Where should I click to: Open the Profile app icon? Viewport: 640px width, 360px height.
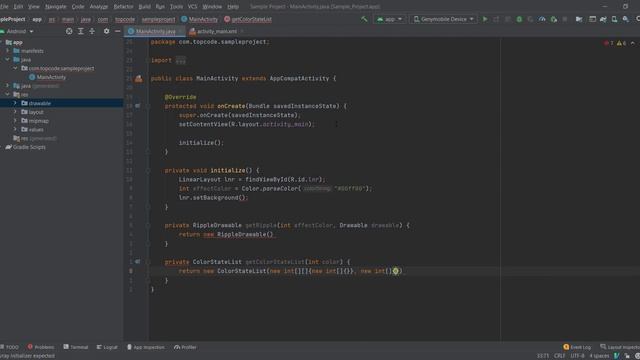(542, 19)
